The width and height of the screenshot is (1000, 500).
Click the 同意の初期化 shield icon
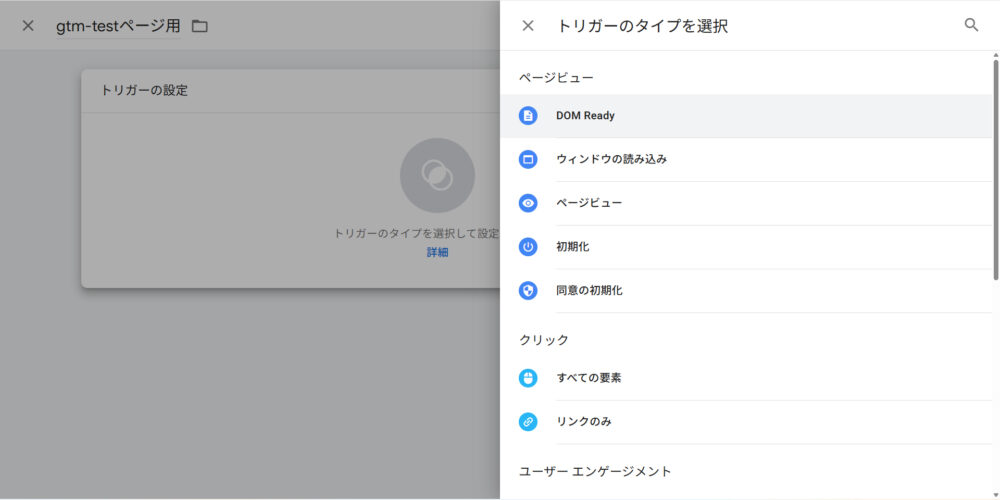[528, 290]
